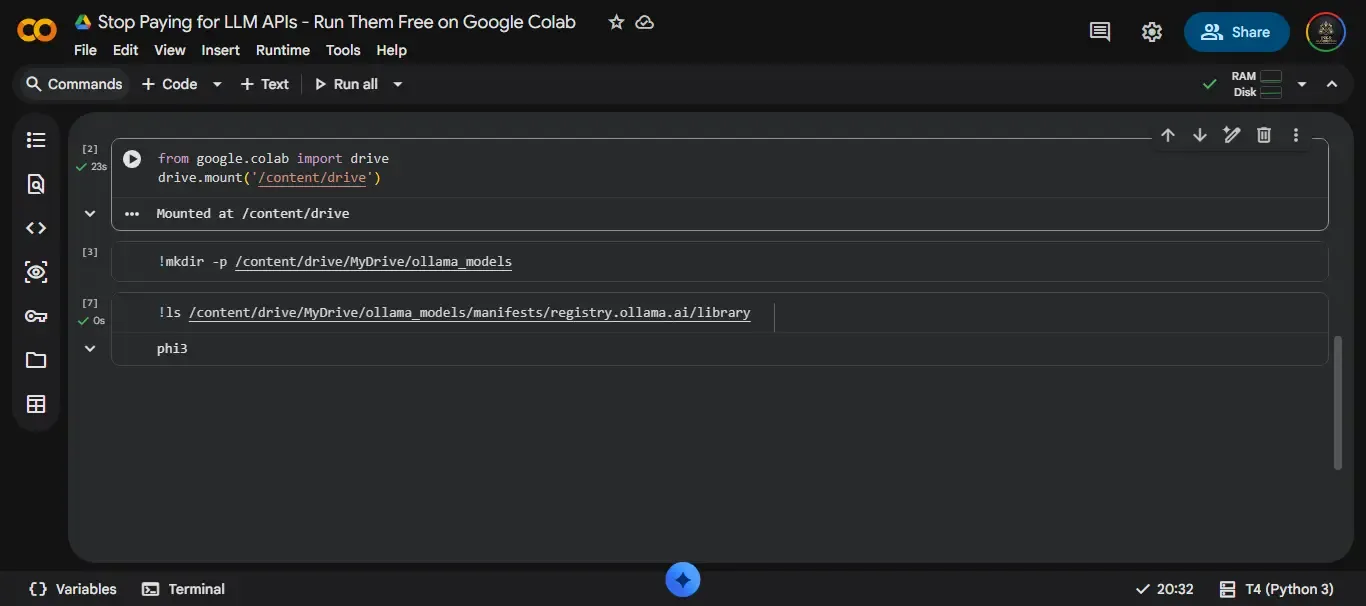This screenshot has width=1366, height=606.
Task: View RAM and Disk resource usage
Action: tap(1256, 84)
